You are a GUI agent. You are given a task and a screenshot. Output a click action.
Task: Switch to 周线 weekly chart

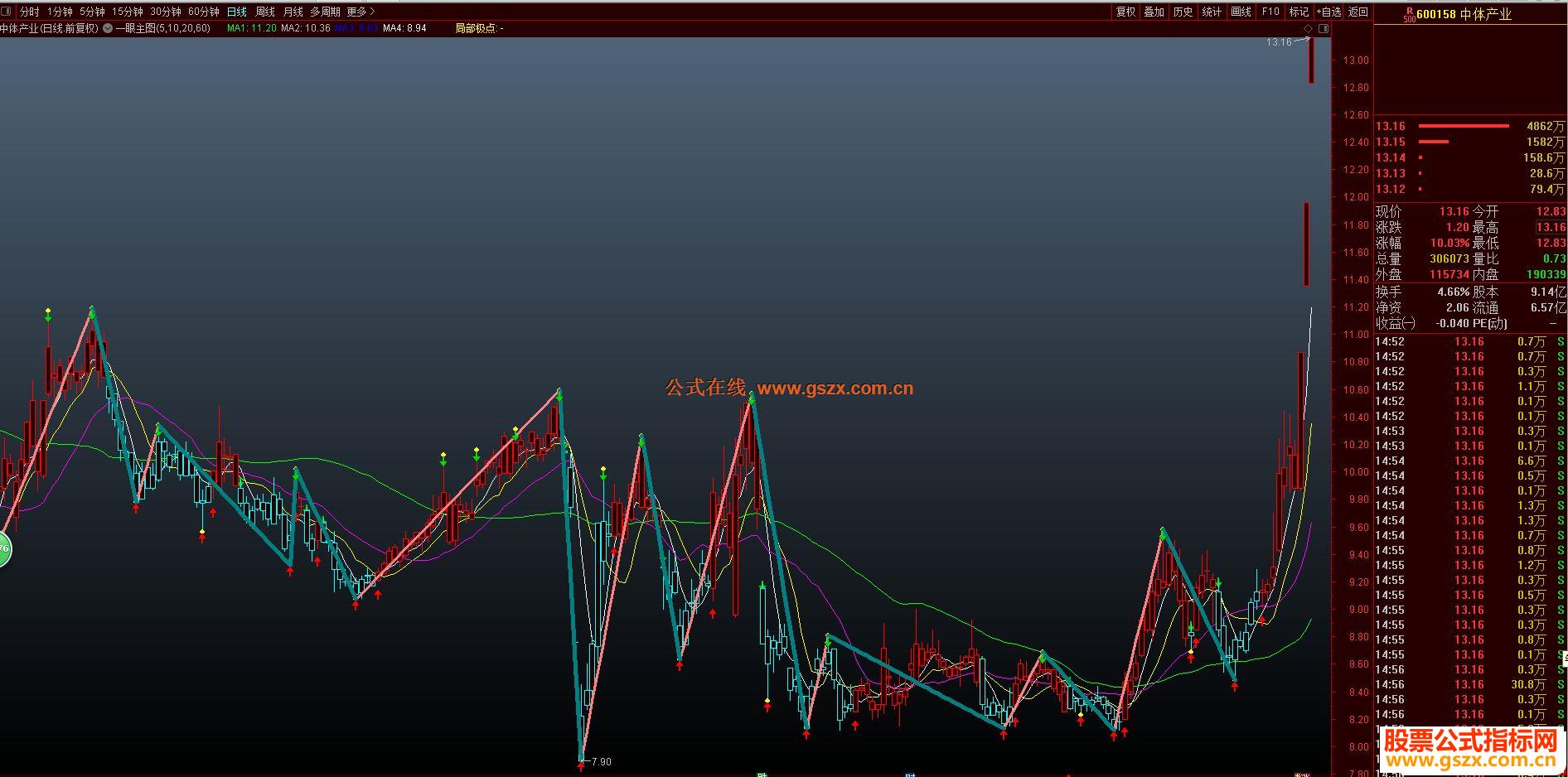(x=265, y=12)
